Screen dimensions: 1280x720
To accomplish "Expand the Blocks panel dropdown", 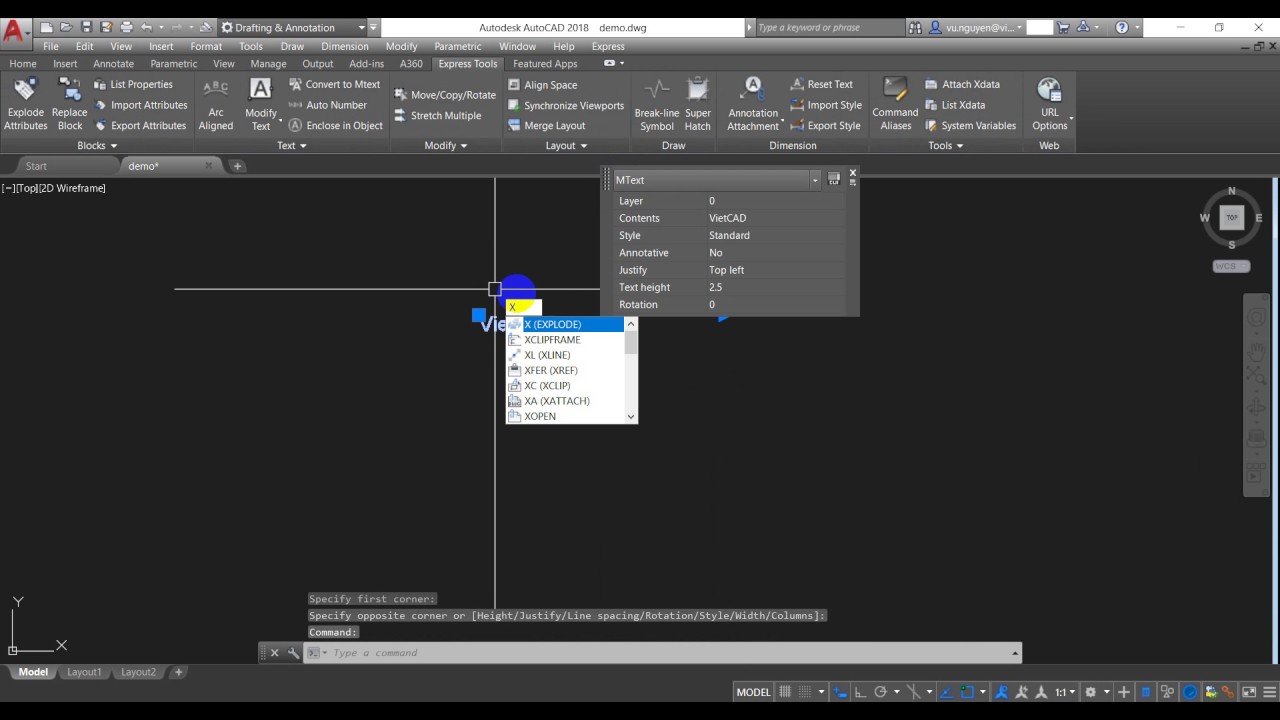I will click(97, 146).
